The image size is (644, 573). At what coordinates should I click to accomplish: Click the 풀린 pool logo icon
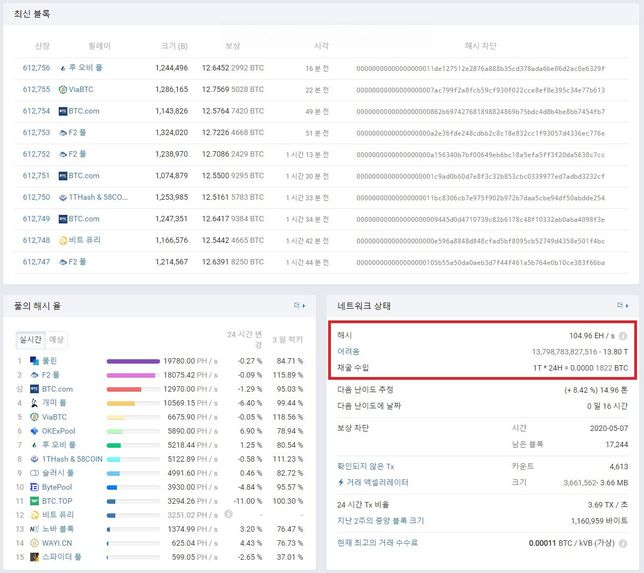34,361
